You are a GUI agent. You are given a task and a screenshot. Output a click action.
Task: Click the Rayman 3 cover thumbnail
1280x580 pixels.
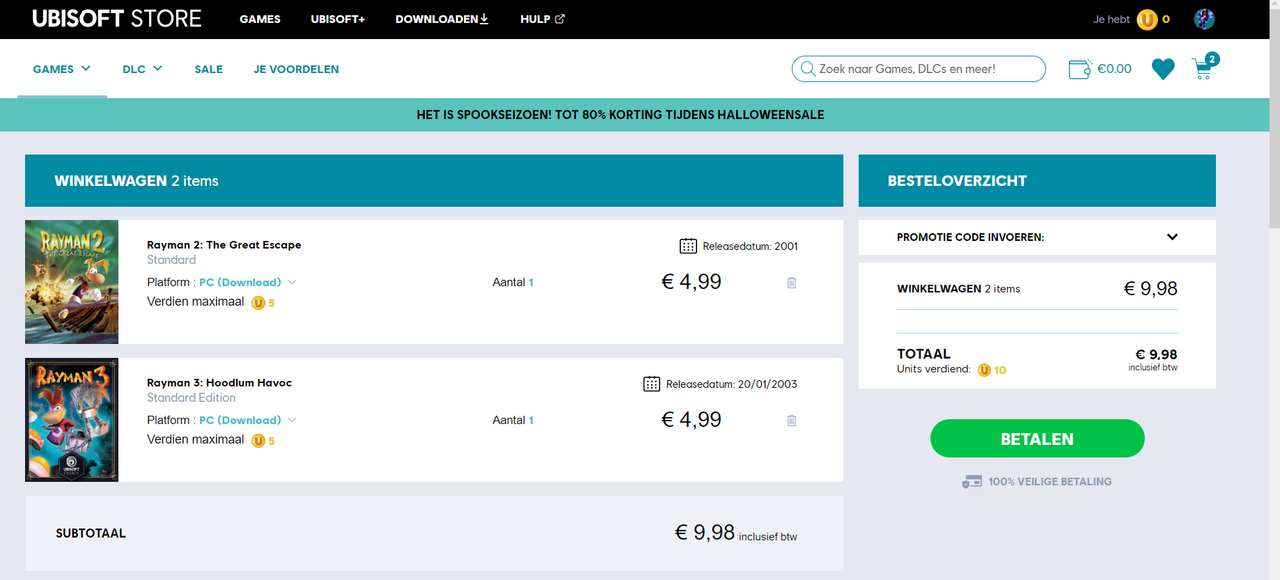point(72,420)
